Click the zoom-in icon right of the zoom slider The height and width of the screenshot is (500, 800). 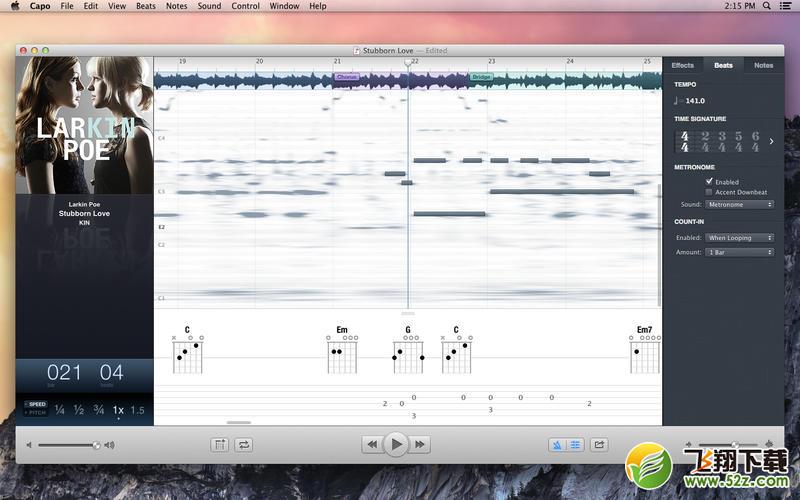pyautogui.click(x=769, y=444)
